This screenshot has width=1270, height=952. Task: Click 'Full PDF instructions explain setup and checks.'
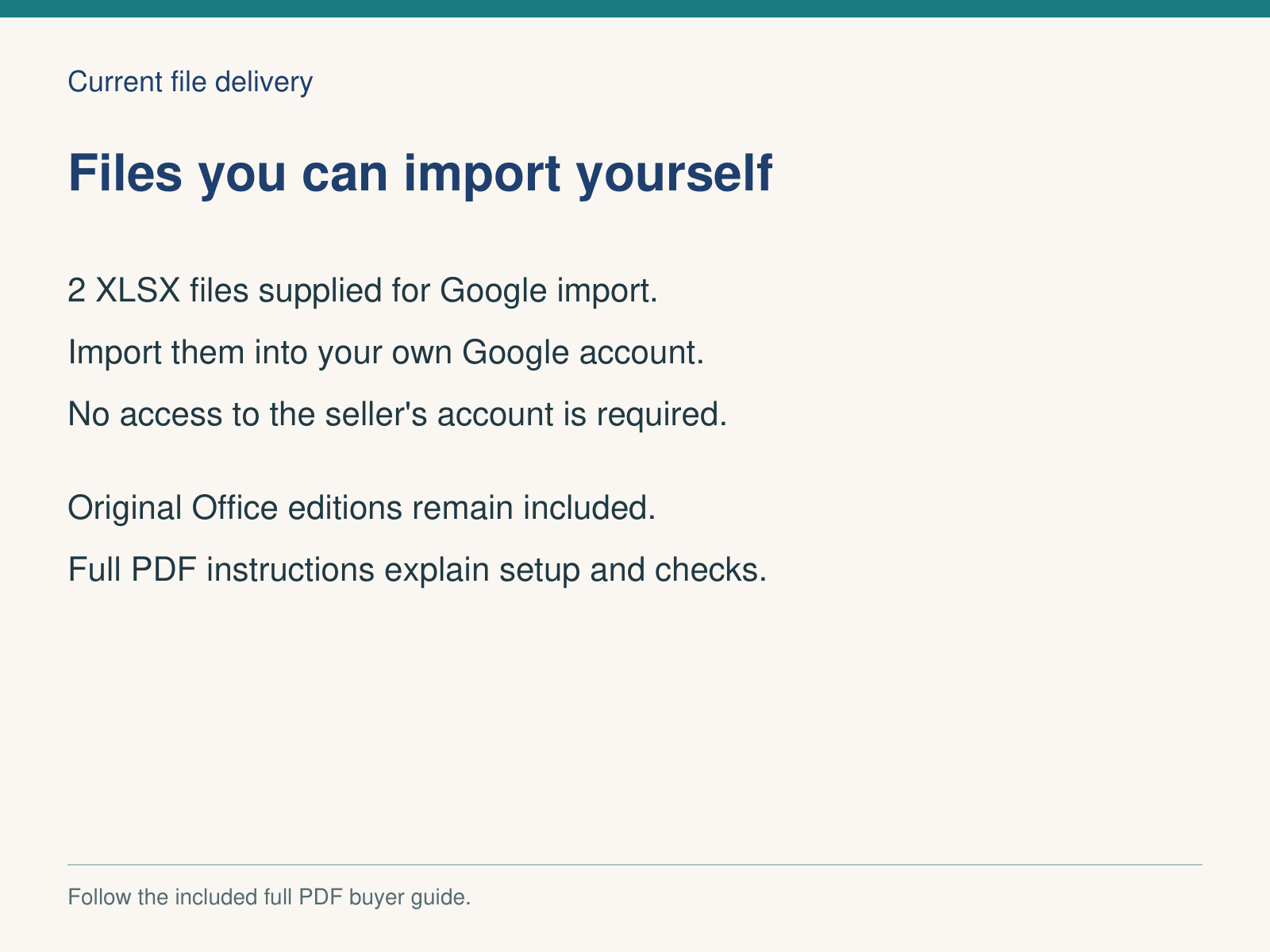(418, 570)
